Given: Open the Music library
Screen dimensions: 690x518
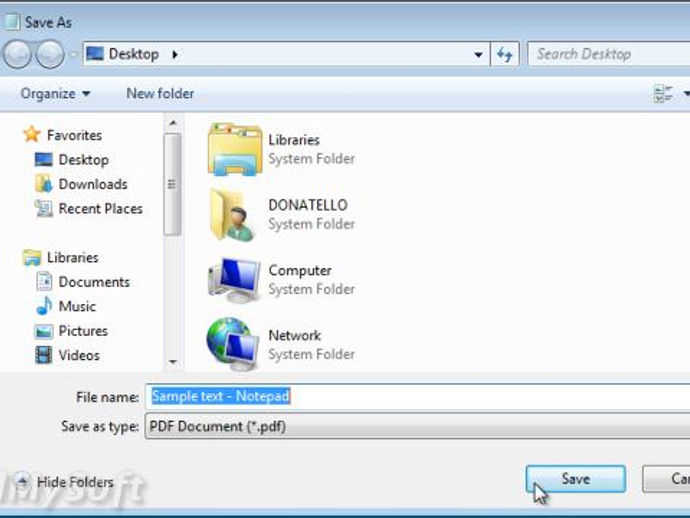Looking at the screenshot, I should click(x=77, y=306).
